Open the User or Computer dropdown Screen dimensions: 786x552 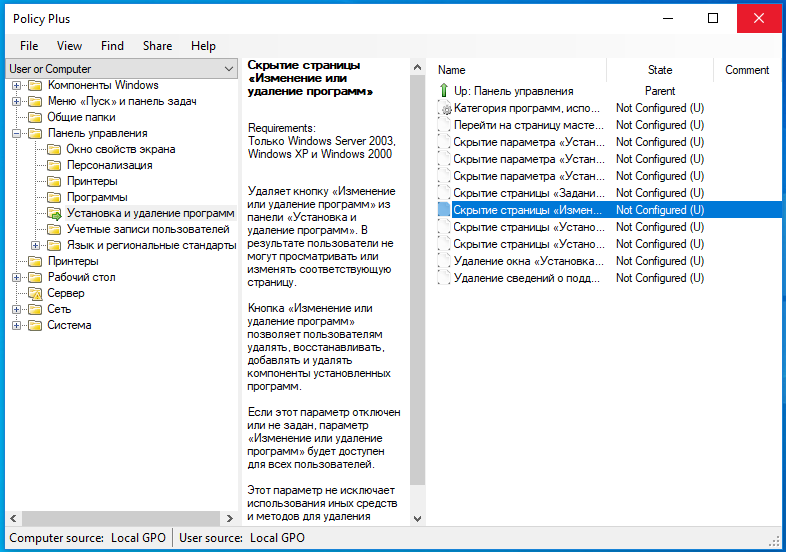click(x=122, y=69)
